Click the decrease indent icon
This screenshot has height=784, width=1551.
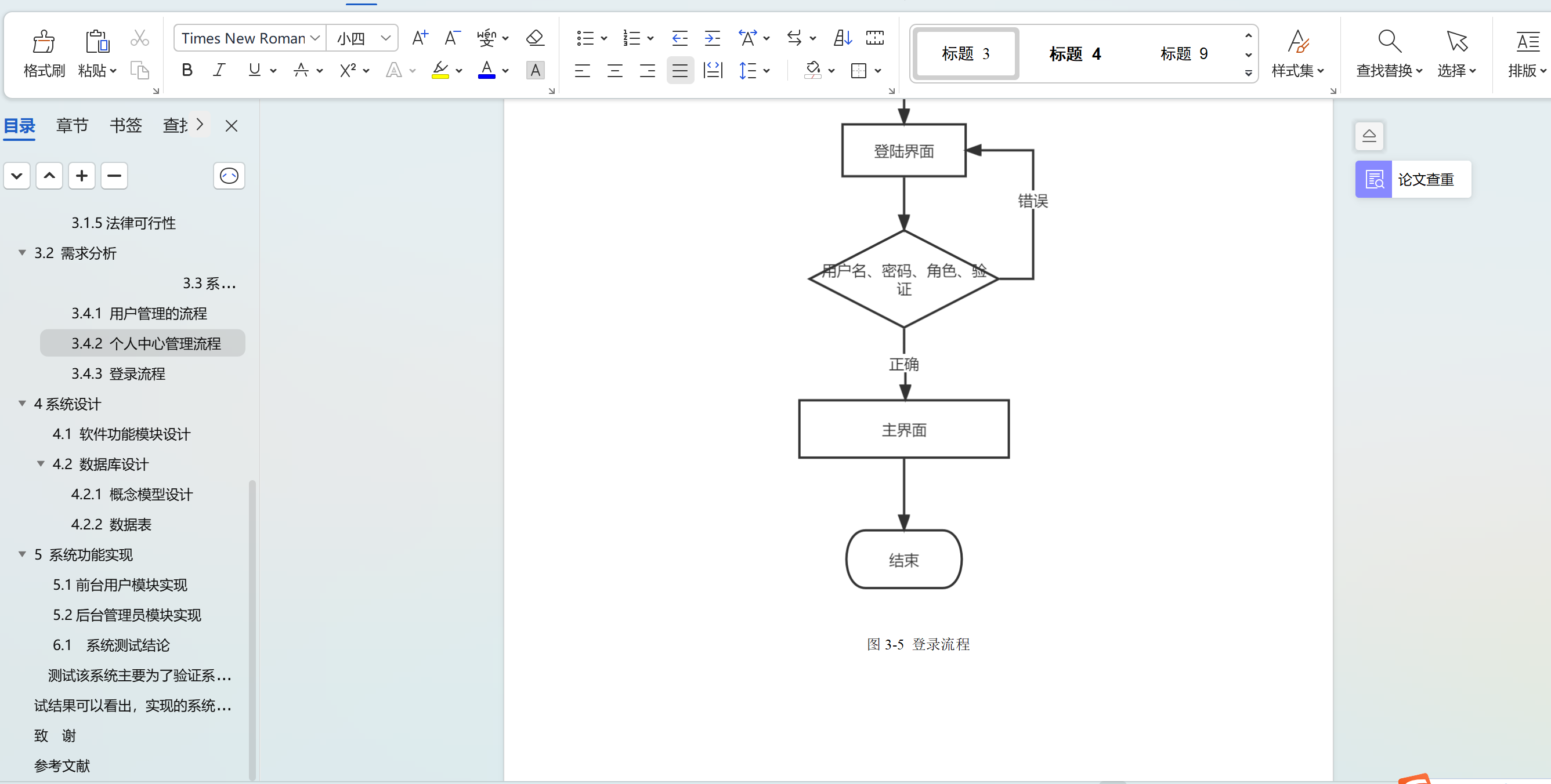[679, 38]
